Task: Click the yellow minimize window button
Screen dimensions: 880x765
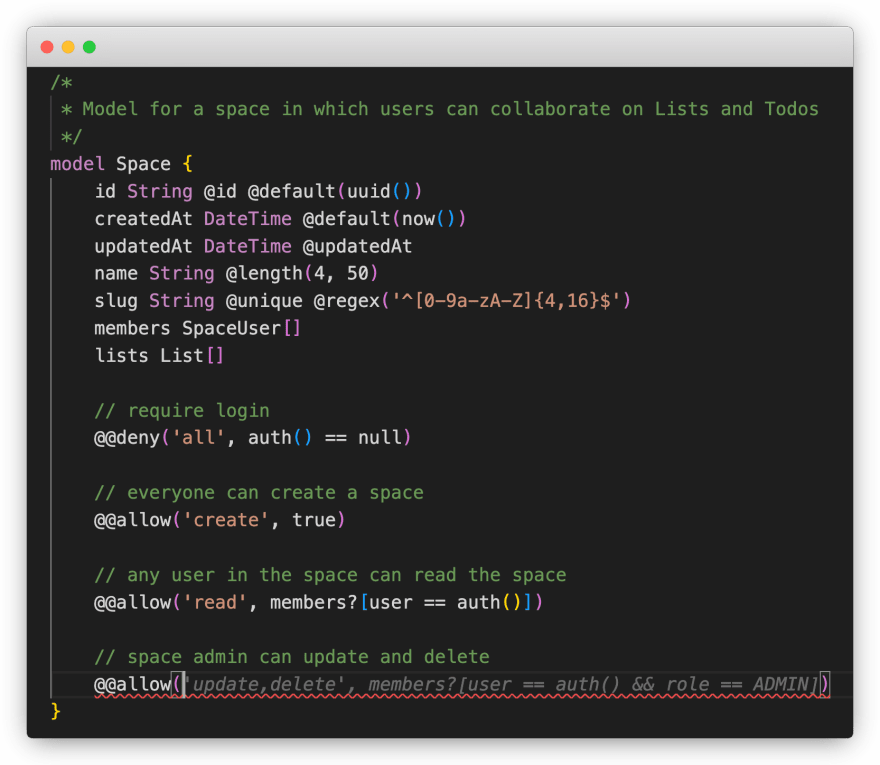Action: (68, 47)
